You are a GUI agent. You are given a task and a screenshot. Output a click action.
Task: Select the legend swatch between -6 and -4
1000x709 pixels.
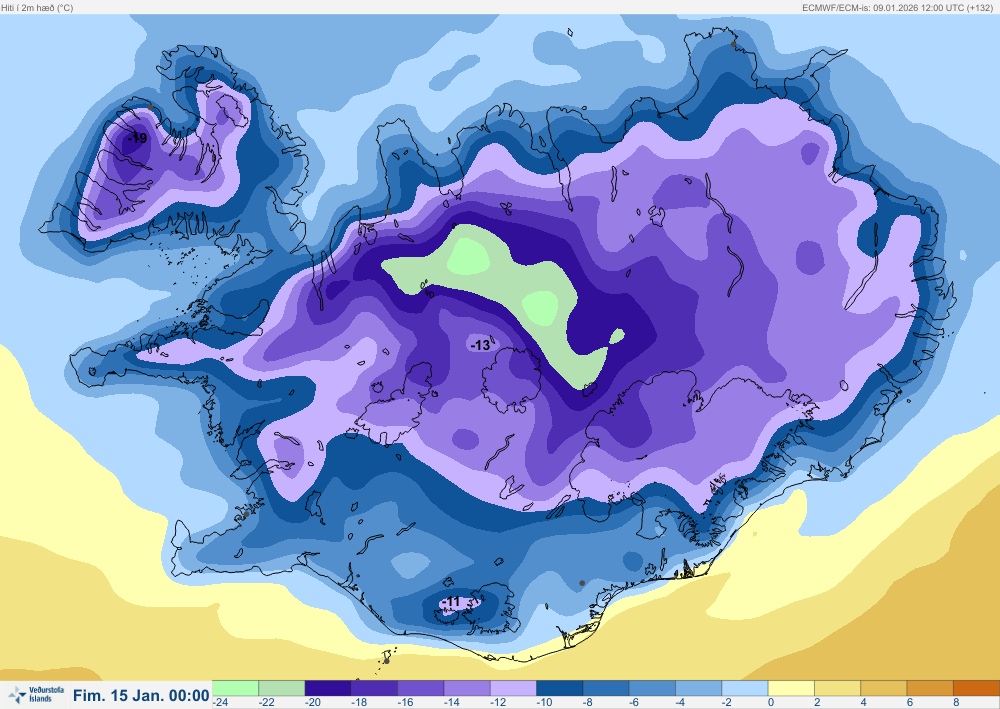coord(652,688)
